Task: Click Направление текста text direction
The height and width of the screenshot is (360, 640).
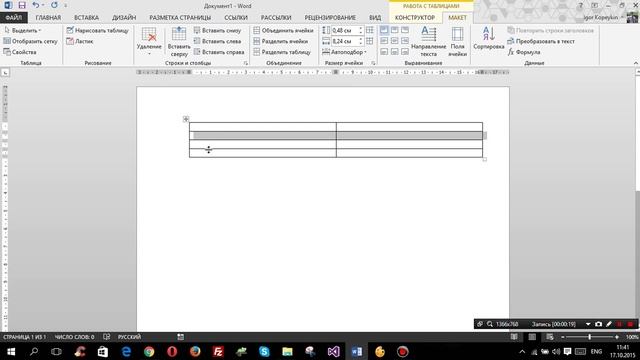Action: 429,42
